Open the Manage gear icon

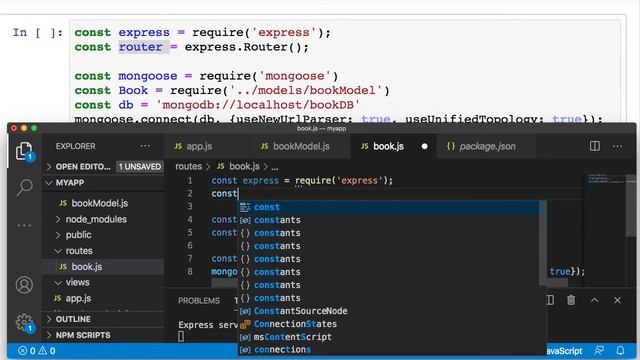[24, 322]
